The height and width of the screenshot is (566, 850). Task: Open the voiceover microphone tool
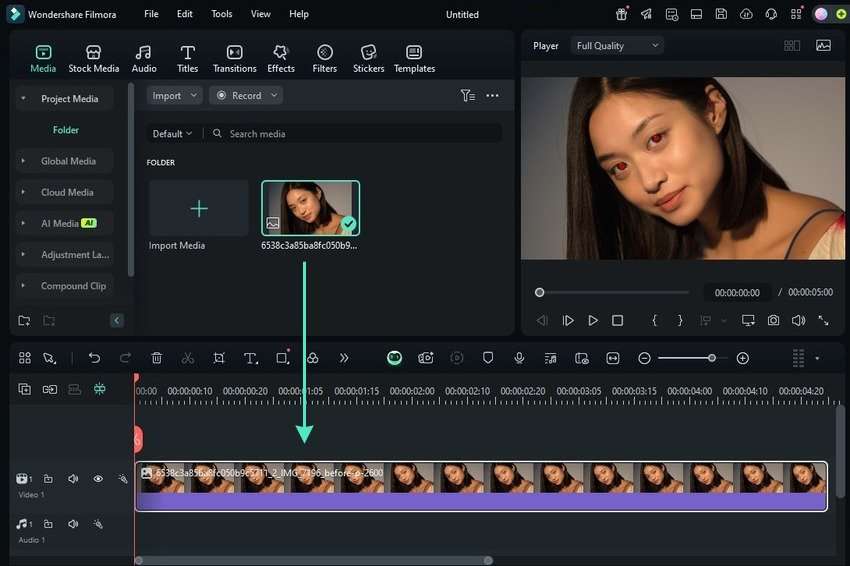(x=519, y=358)
